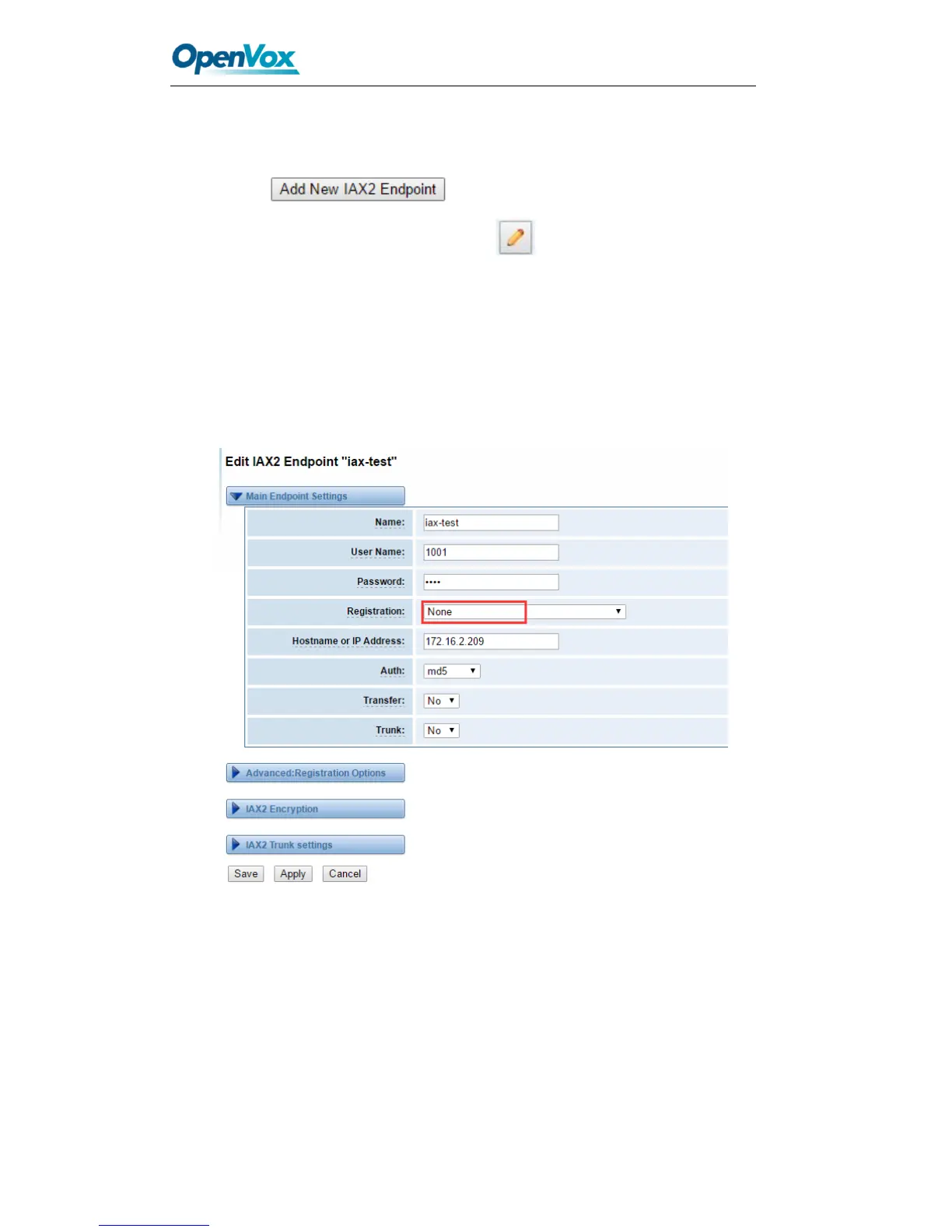This screenshot has width=952, height=1232.
Task: Click the Apply button
Action: point(292,874)
